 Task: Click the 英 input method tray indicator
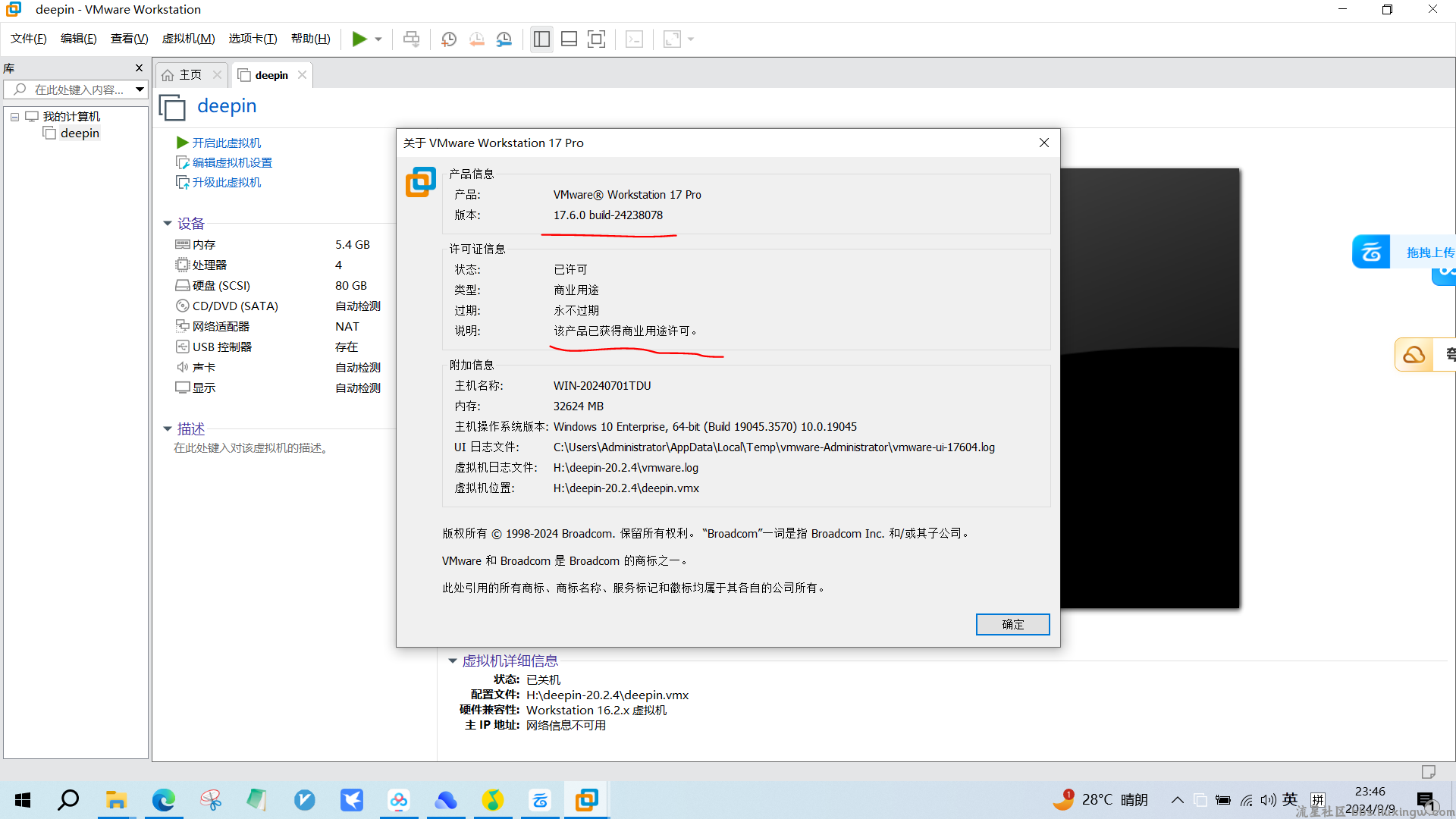(x=1290, y=799)
